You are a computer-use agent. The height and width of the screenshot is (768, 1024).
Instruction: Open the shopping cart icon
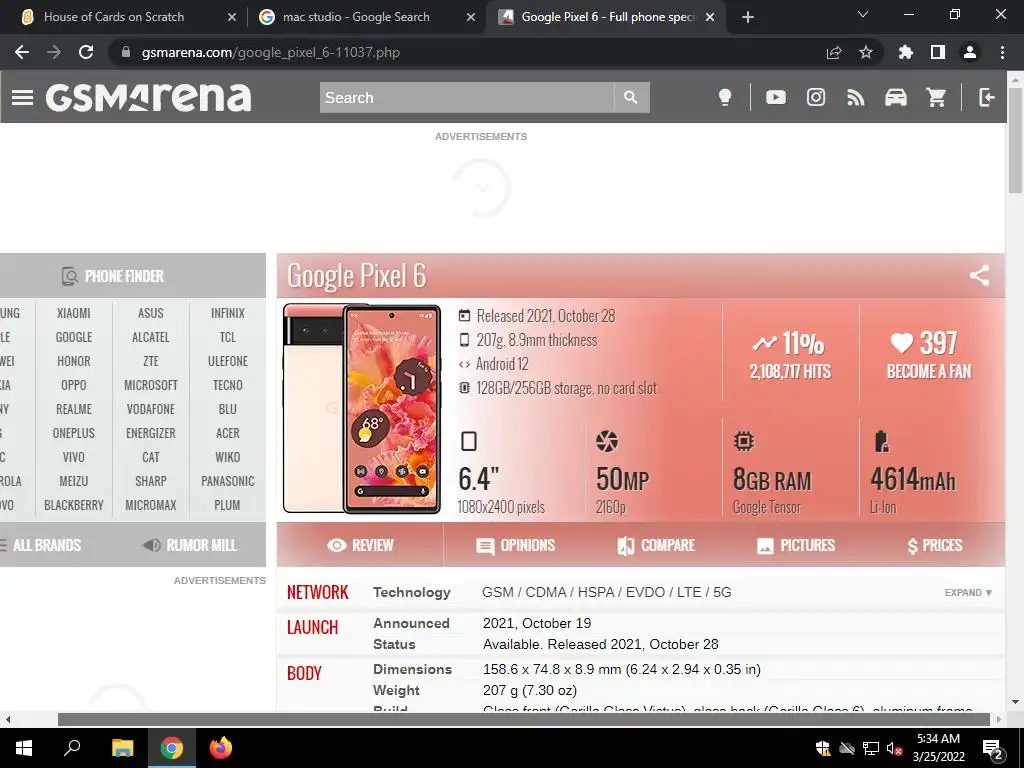[936, 97]
